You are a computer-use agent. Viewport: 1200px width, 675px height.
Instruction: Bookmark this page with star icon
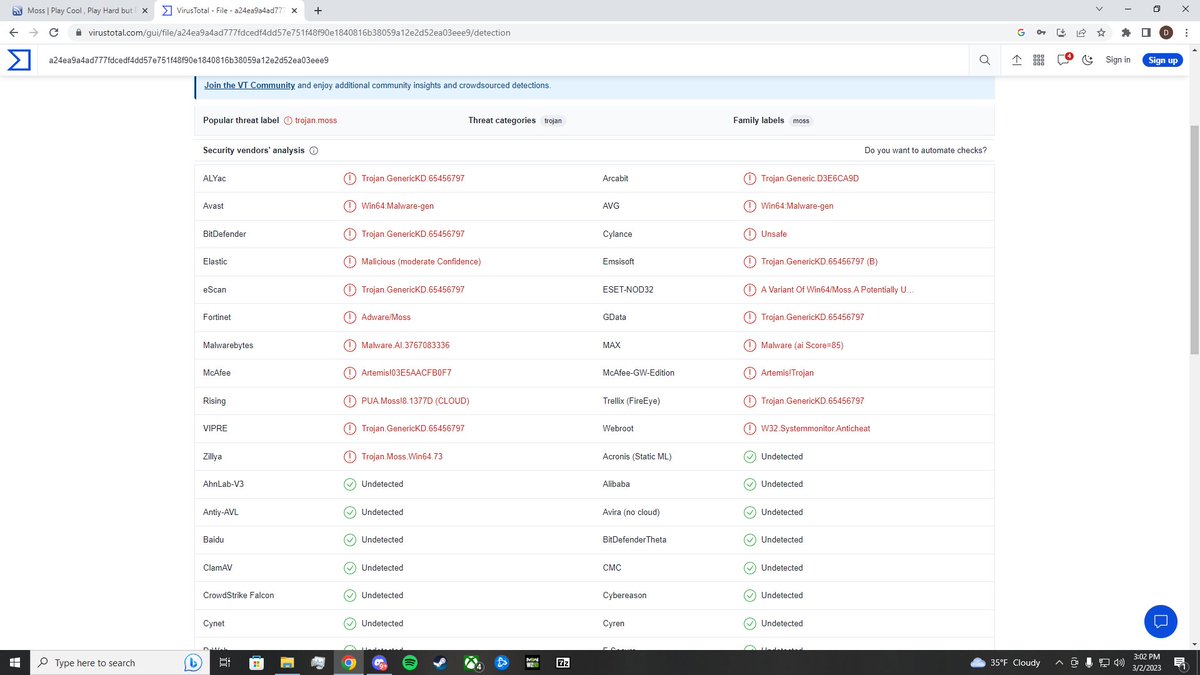1100,32
